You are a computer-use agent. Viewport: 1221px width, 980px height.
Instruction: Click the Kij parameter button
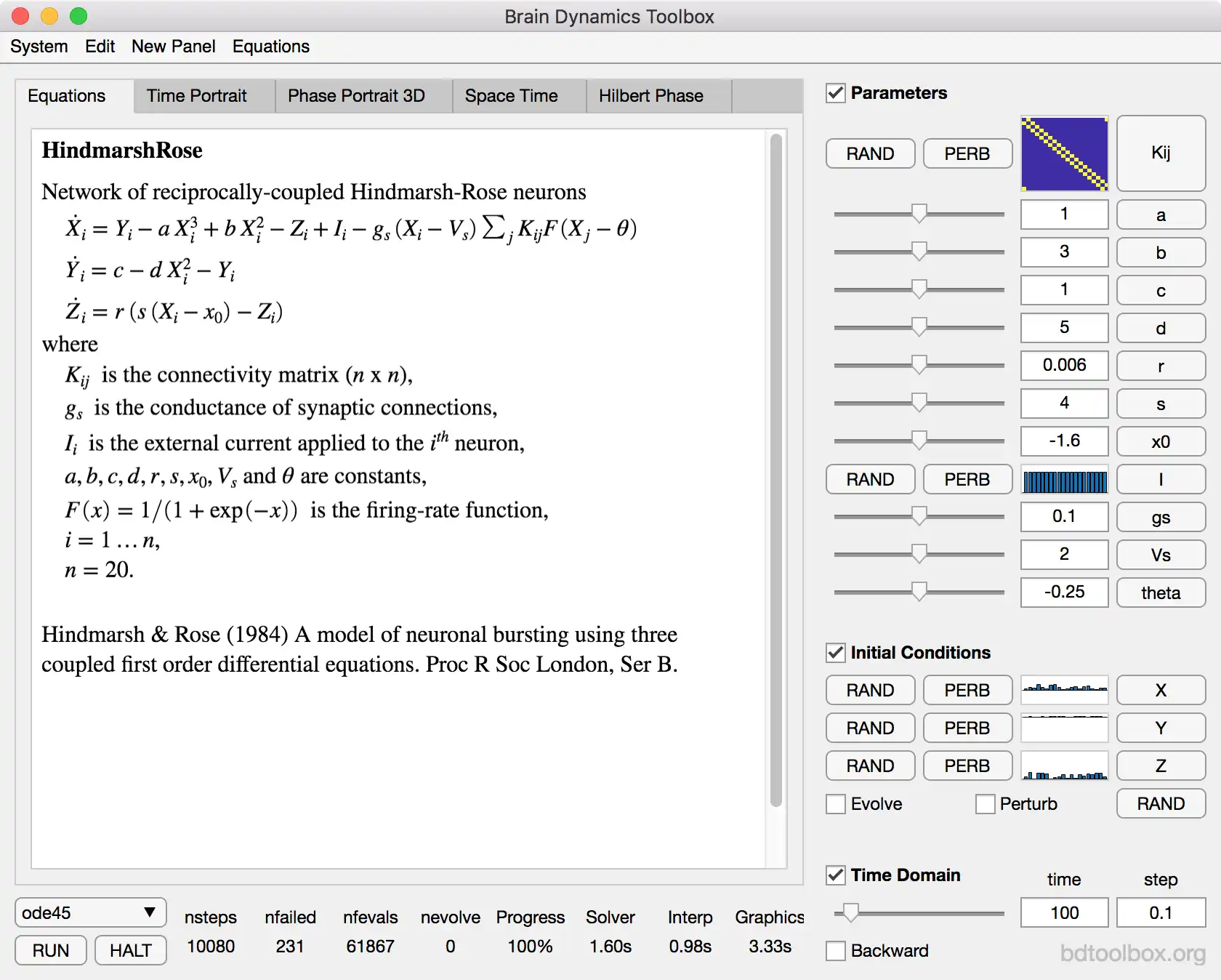[x=1161, y=153]
